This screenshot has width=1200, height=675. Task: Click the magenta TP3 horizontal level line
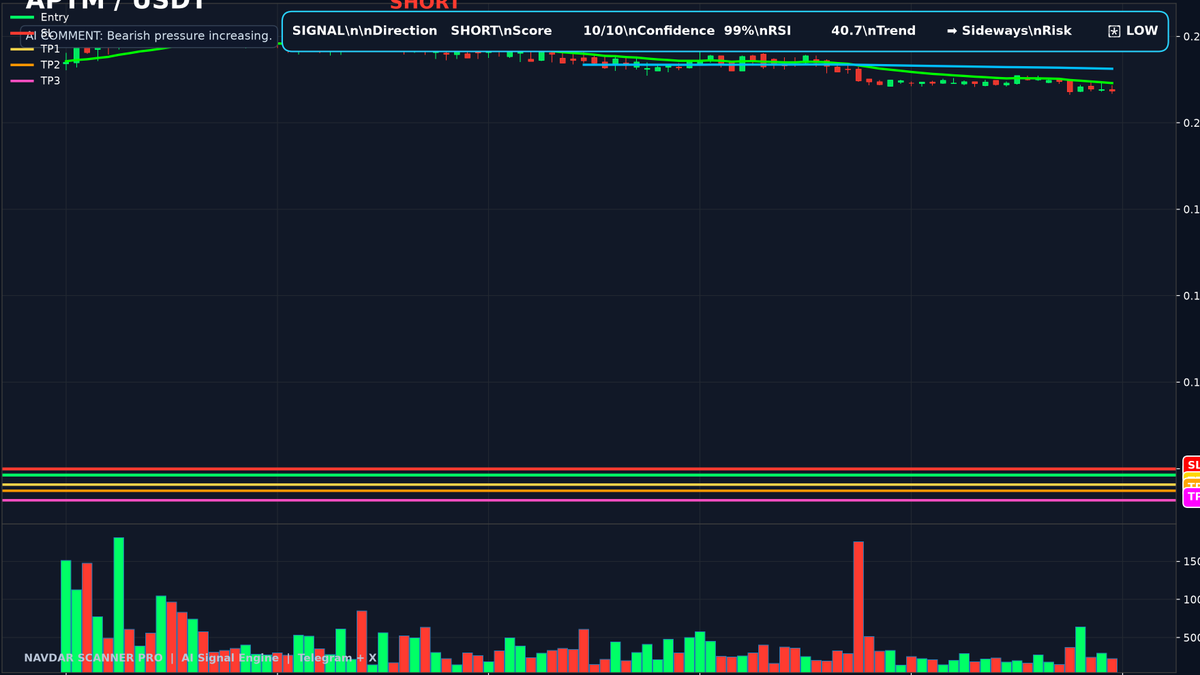click(590, 500)
